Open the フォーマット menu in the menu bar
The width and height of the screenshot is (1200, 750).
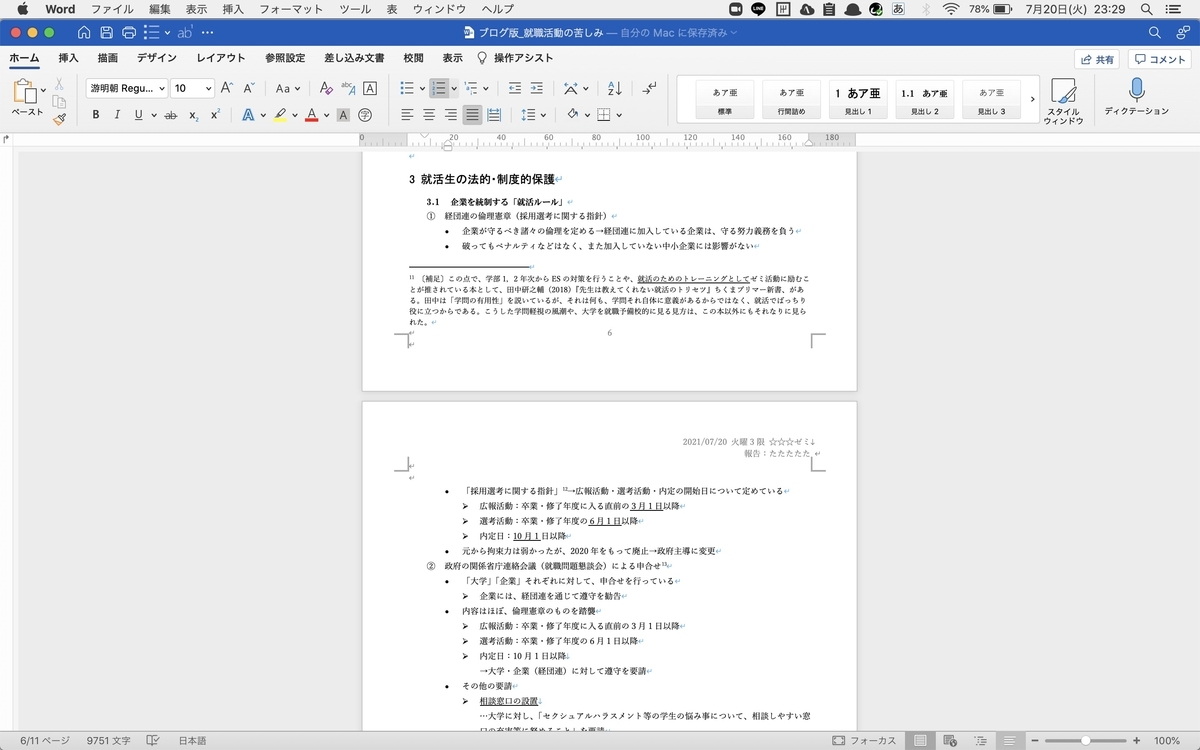(291, 9)
